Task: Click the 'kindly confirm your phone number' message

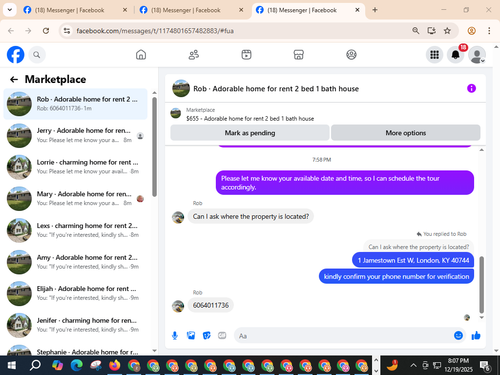Action: [396, 277]
